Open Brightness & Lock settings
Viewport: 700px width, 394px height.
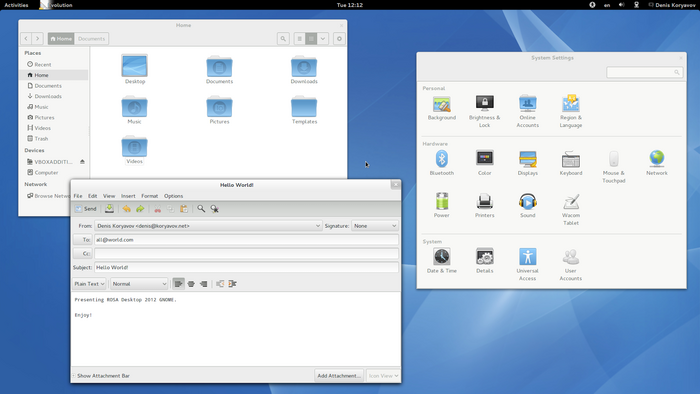point(484,112)
